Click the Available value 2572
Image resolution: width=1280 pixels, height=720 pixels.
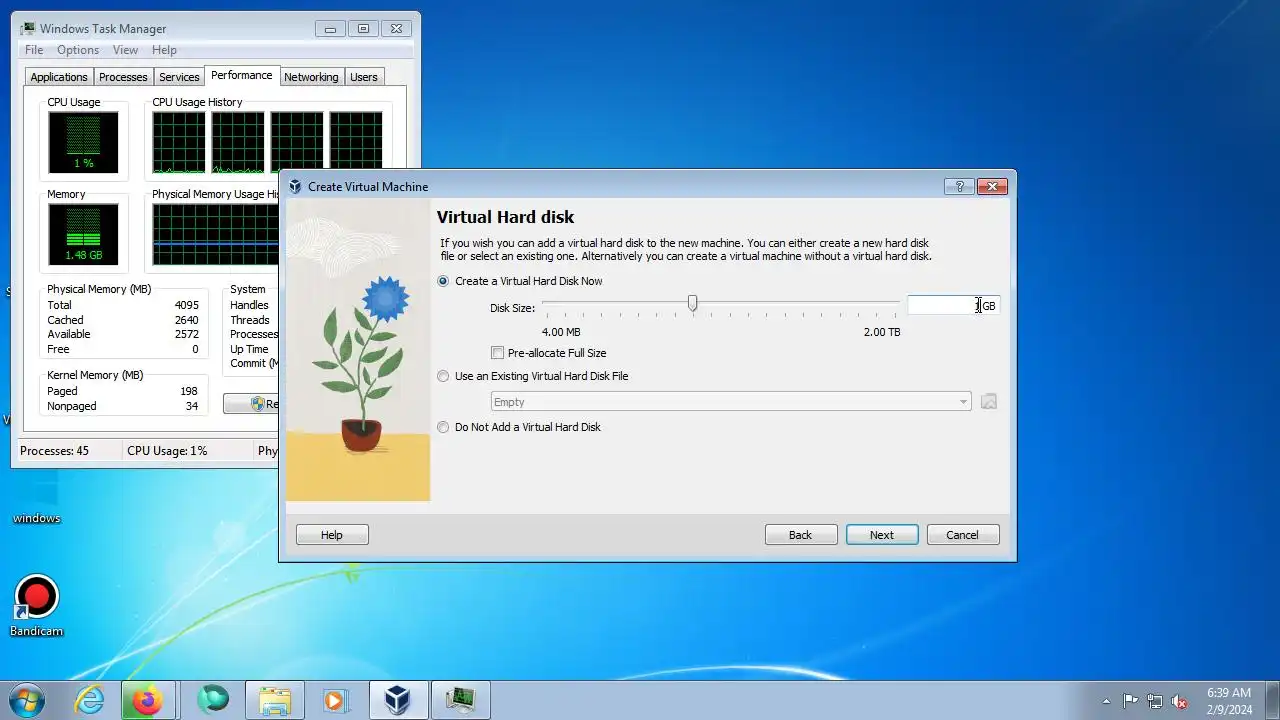187,334
